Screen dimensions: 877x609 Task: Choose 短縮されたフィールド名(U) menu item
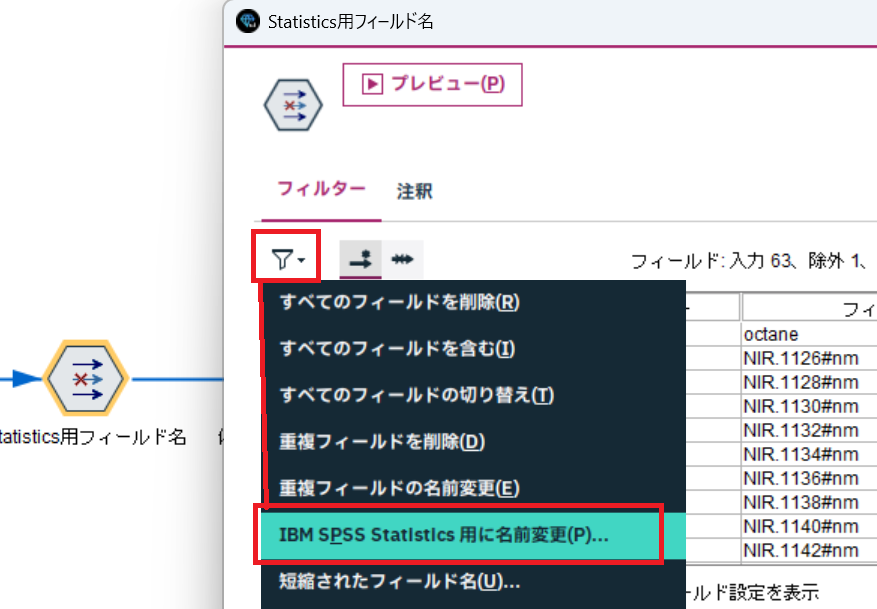pos(473,582)
